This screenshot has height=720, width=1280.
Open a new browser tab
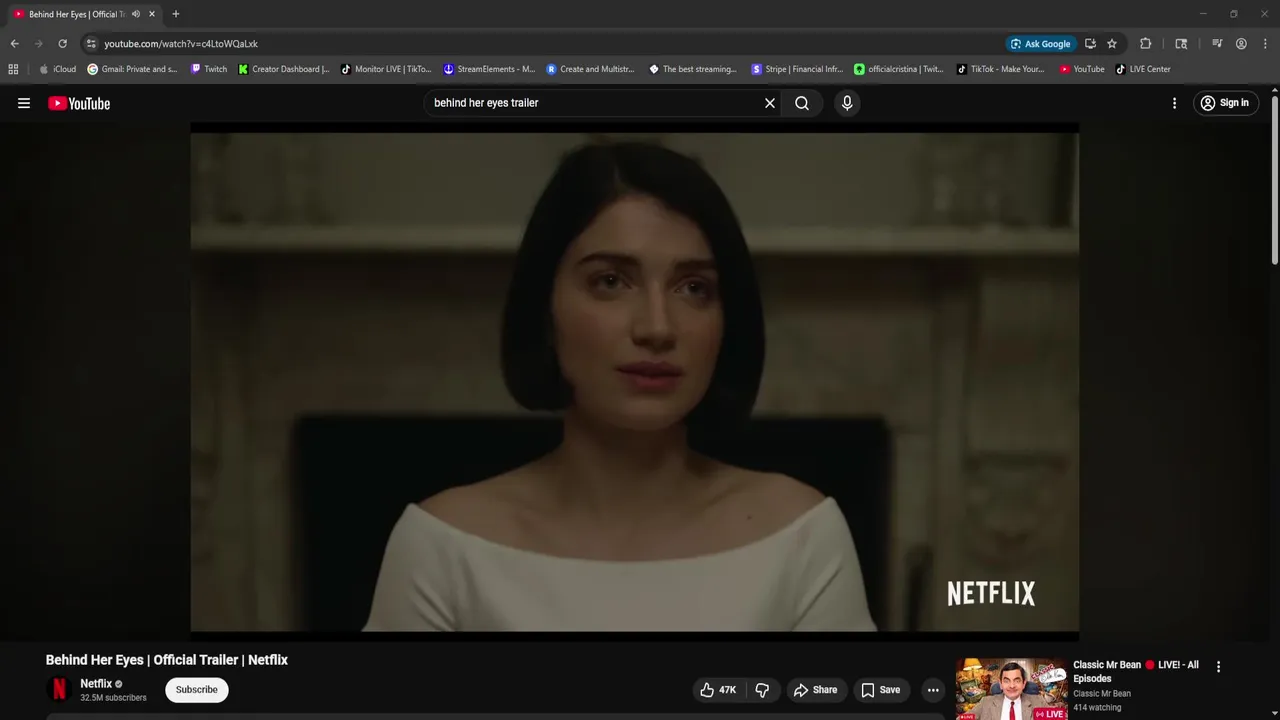175,14
